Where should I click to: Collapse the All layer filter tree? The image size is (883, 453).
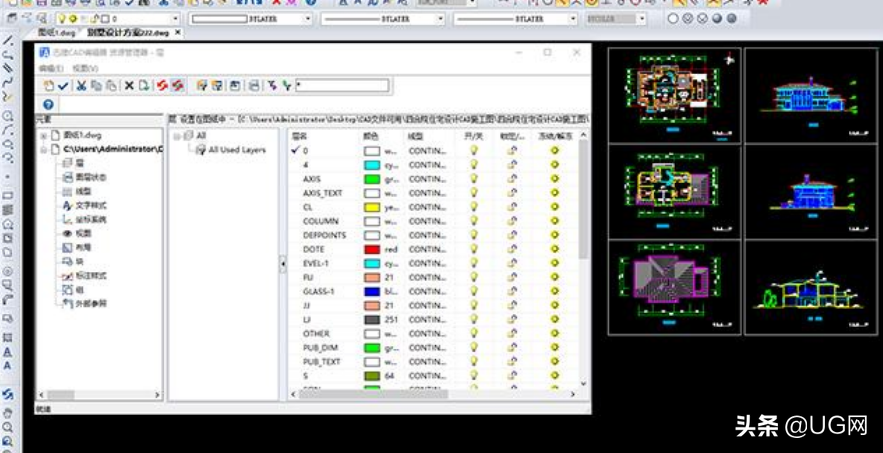click(176, 135)
